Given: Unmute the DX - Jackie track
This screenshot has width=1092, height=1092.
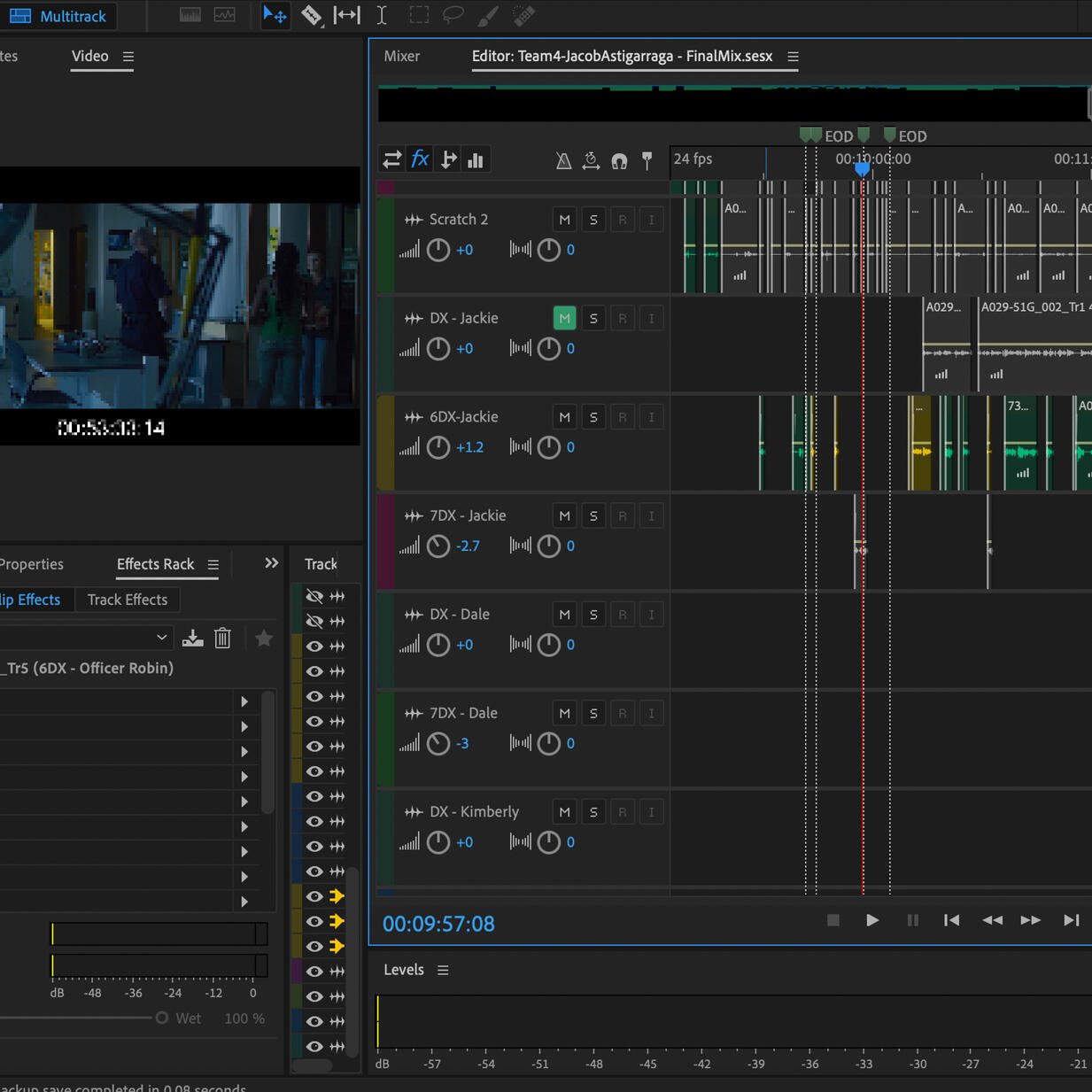Looking at the screenshot, I should (564, 318).
